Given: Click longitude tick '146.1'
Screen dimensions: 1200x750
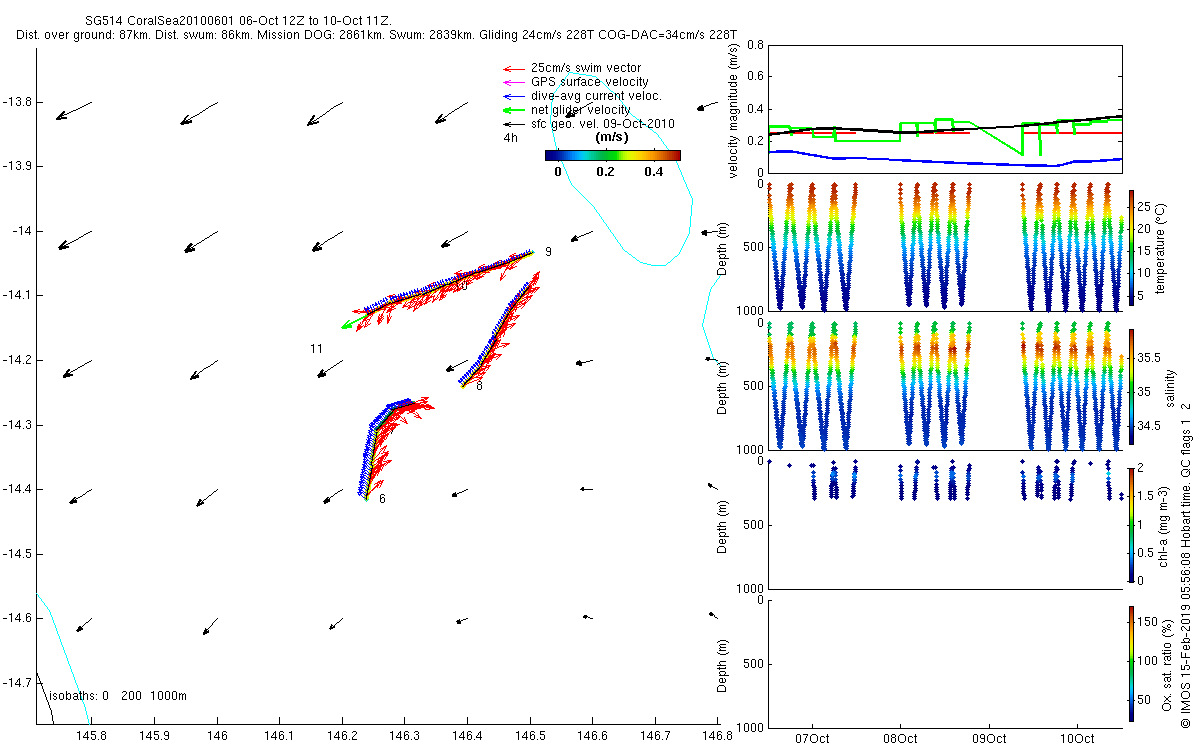Looking at the screenshot, I should point(280,736).
